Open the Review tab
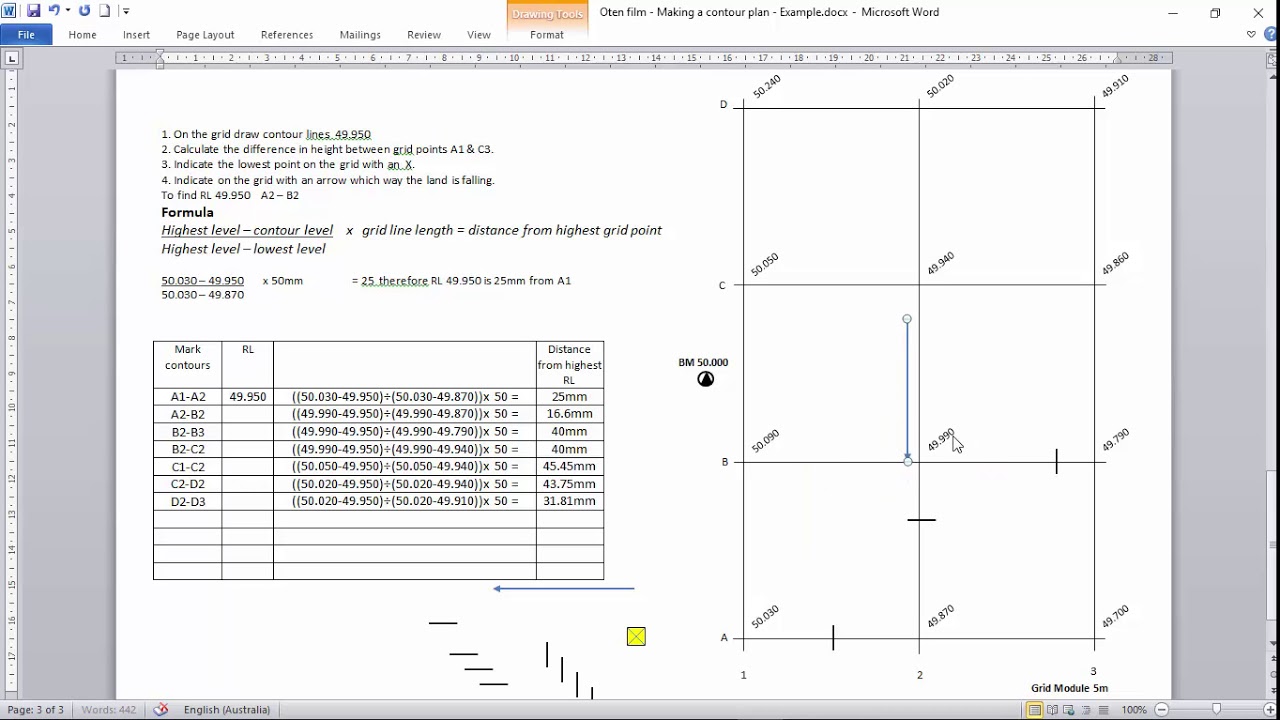Image resolution: width=1280 pixels, height=720 pixels. coord(424,34)
